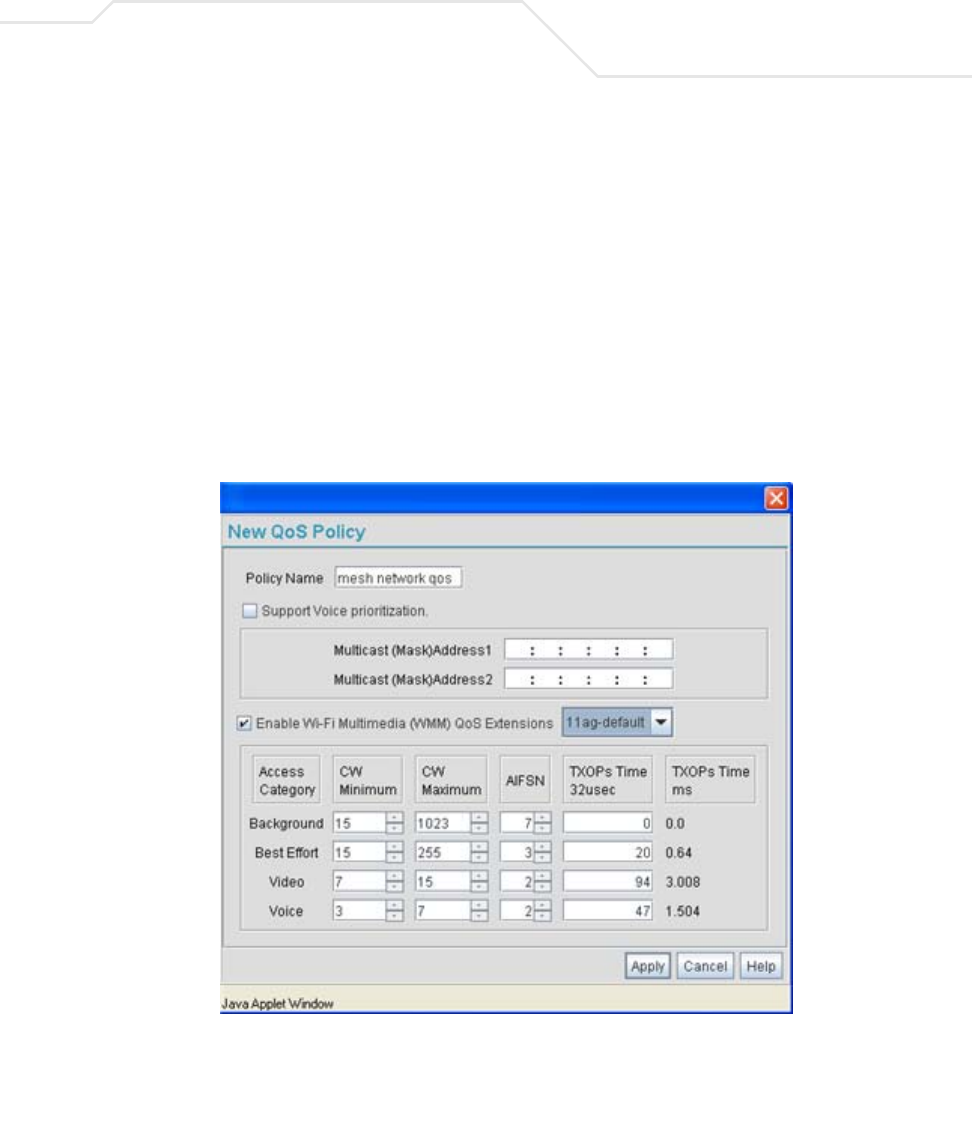Screen dimensions: 972x1122
Task: Click the Background CW Minimum value field
Action: [359, 823]
